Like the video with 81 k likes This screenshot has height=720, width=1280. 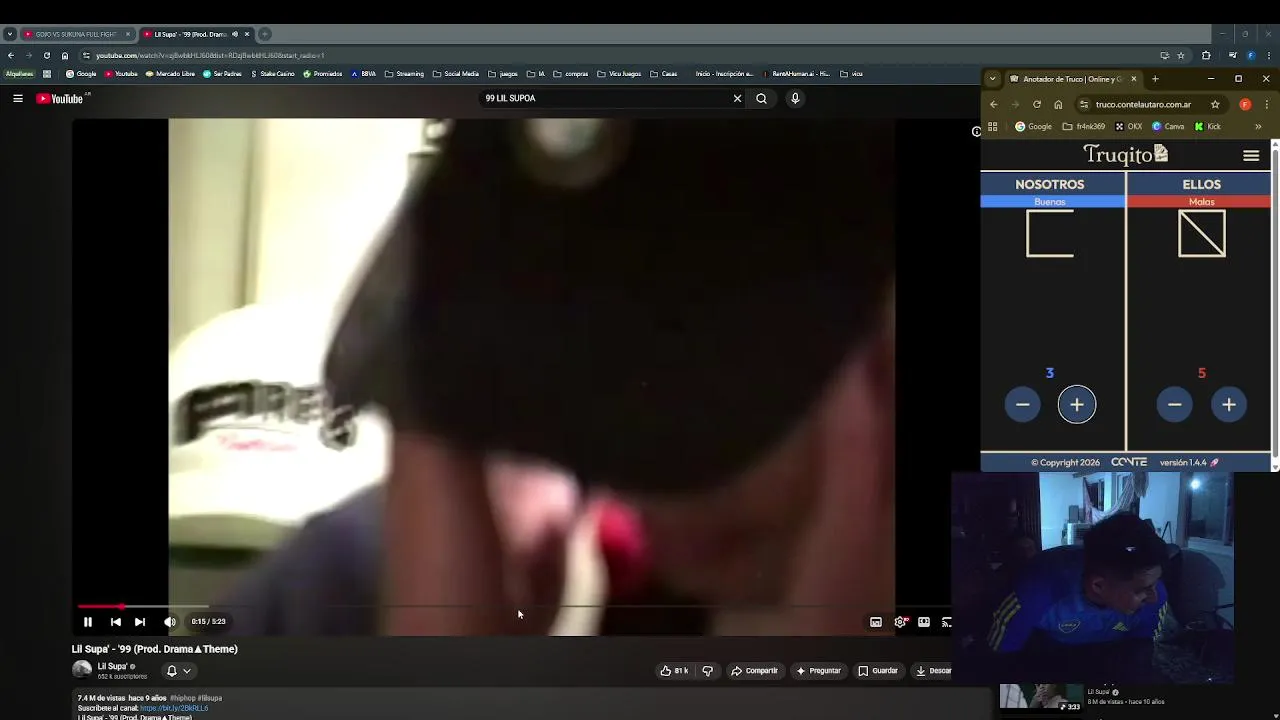pyautogui.click(x=675, y=671)
